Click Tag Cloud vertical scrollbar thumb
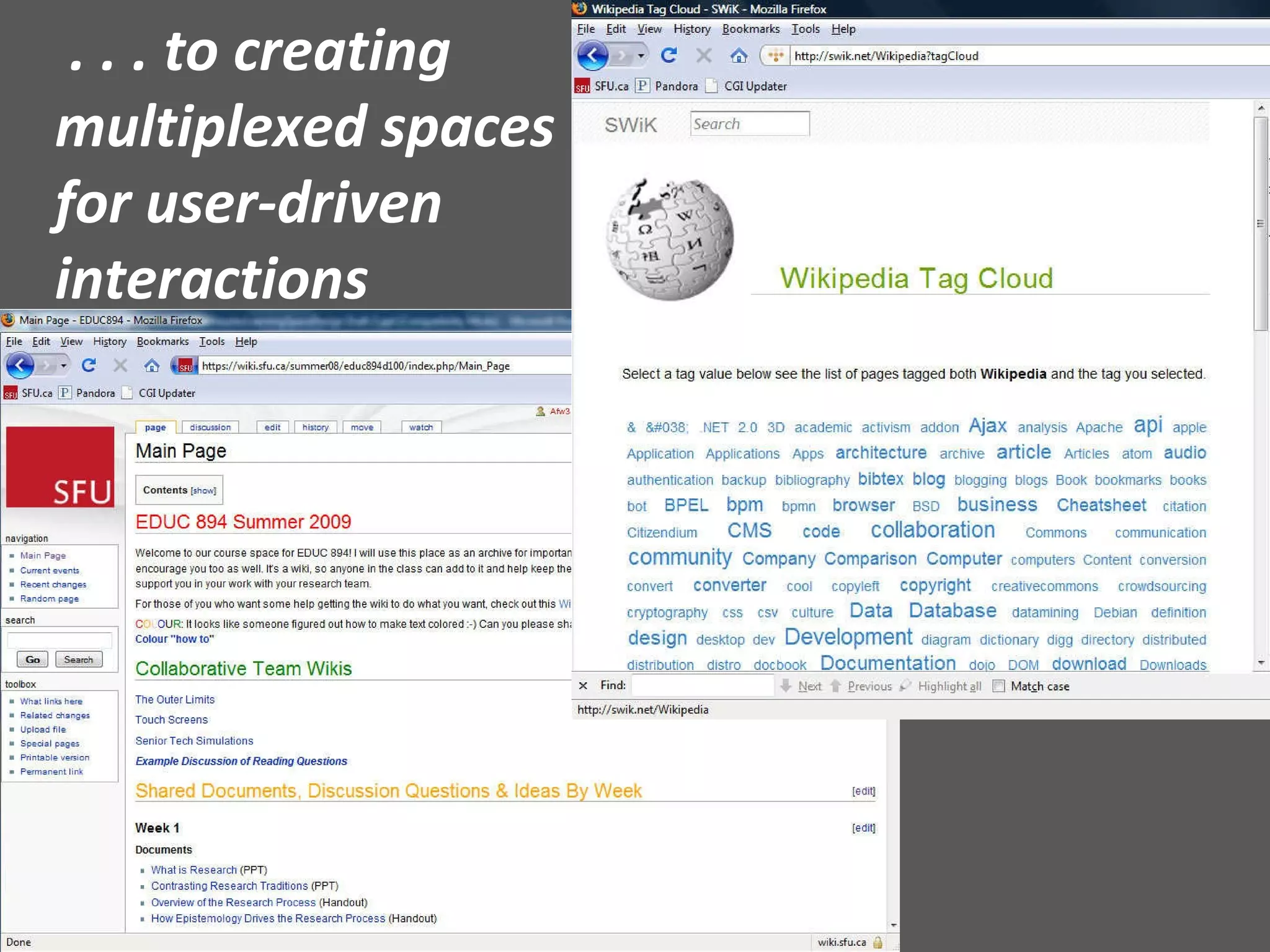The image size is (1270, 952). 1261,223
